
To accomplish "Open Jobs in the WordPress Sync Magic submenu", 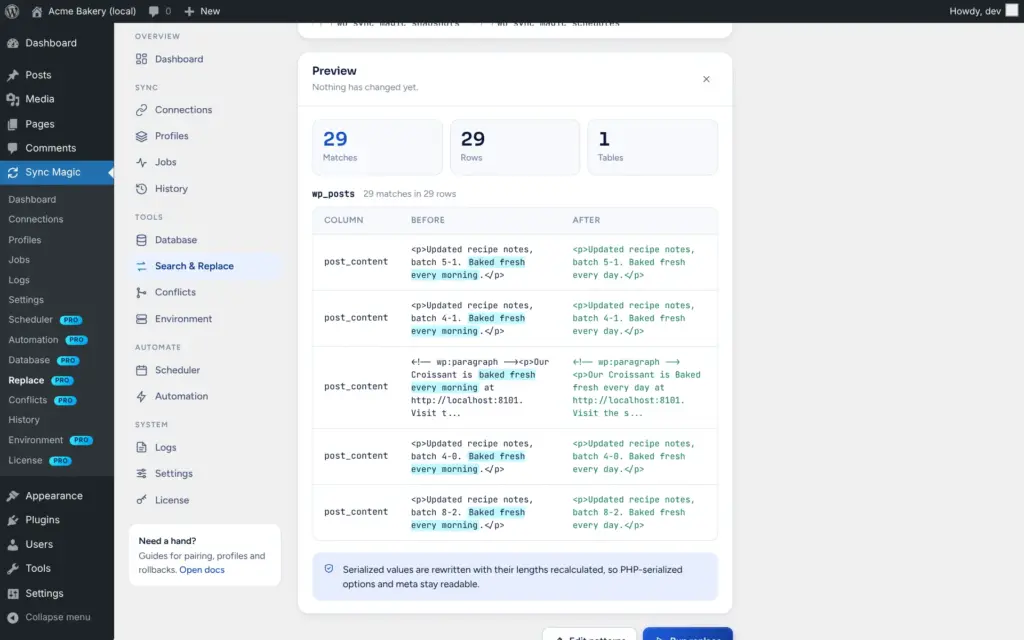I will [x=19, y=259].
